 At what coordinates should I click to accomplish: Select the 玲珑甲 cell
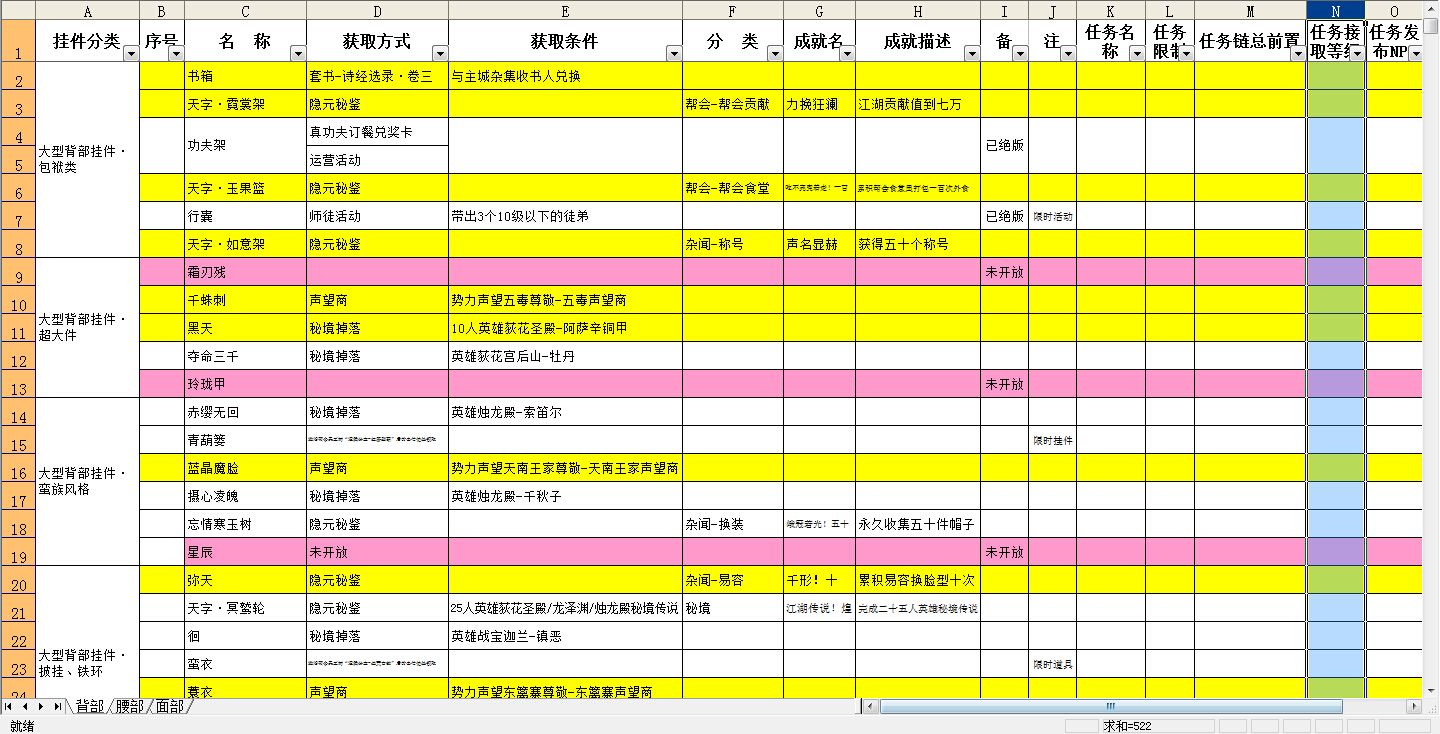(245, 384)
